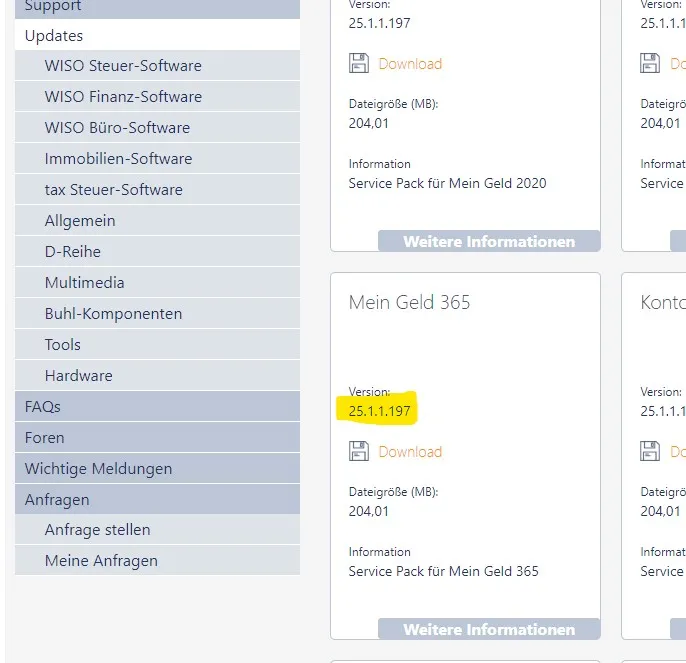The height and width of the screenshot is (663, 686).
Task: Click the floppy disk icon for Mein Geld 2020
Action: click(359, 64)
